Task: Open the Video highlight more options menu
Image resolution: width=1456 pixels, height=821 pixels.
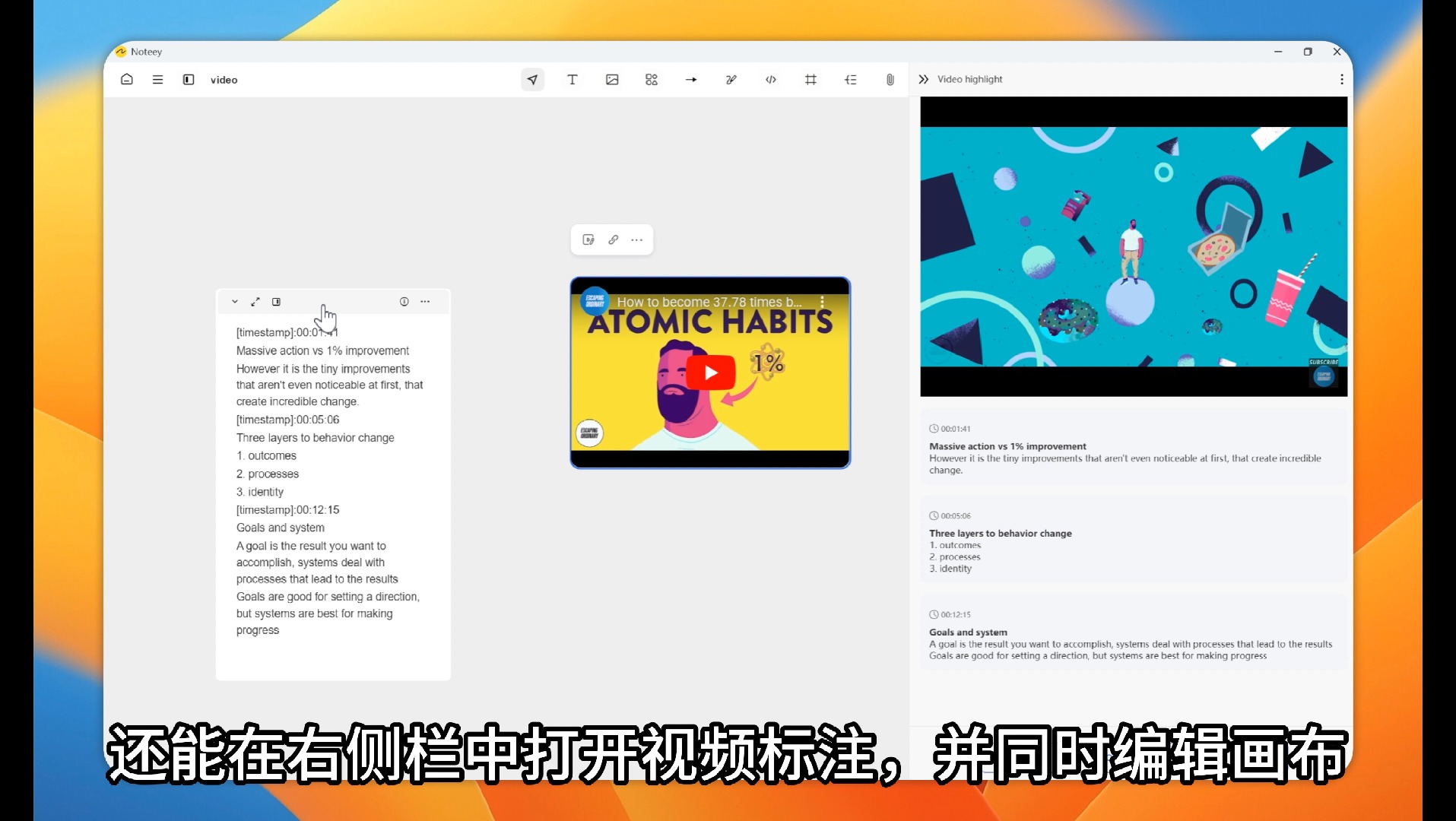Action: pos(1341,79)
